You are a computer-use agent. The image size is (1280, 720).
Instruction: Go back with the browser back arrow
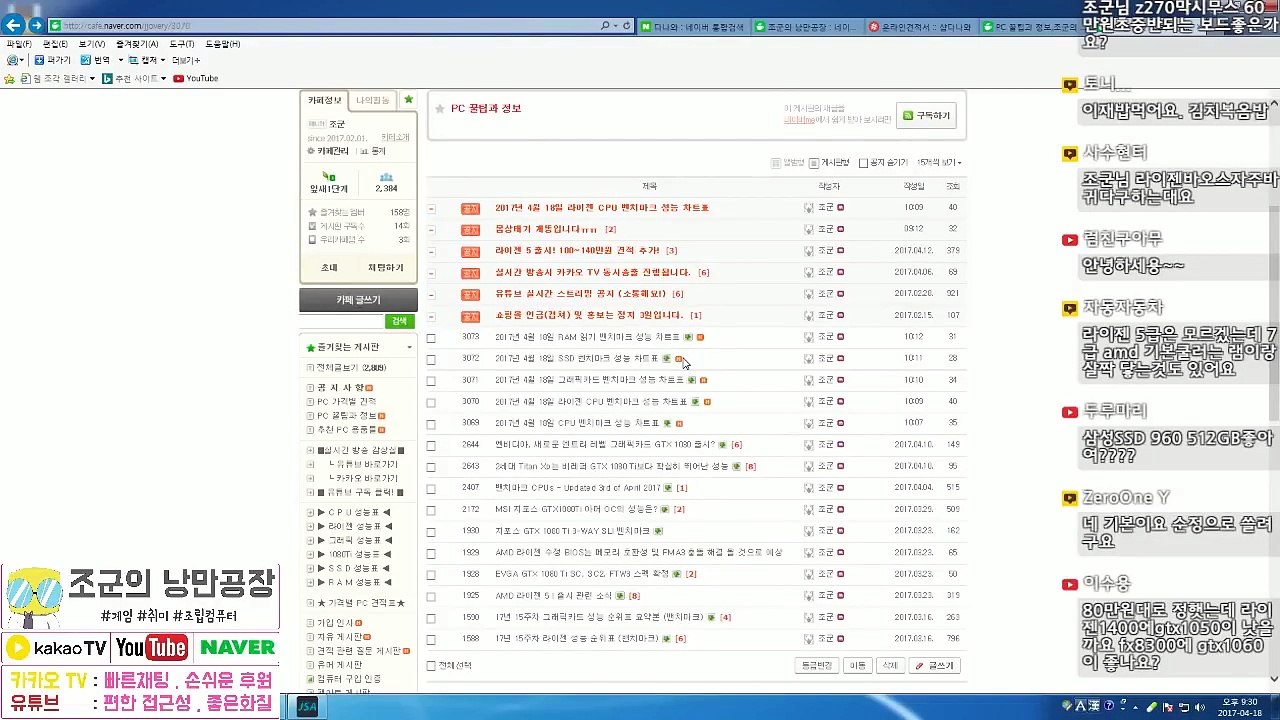pos(13,25)
